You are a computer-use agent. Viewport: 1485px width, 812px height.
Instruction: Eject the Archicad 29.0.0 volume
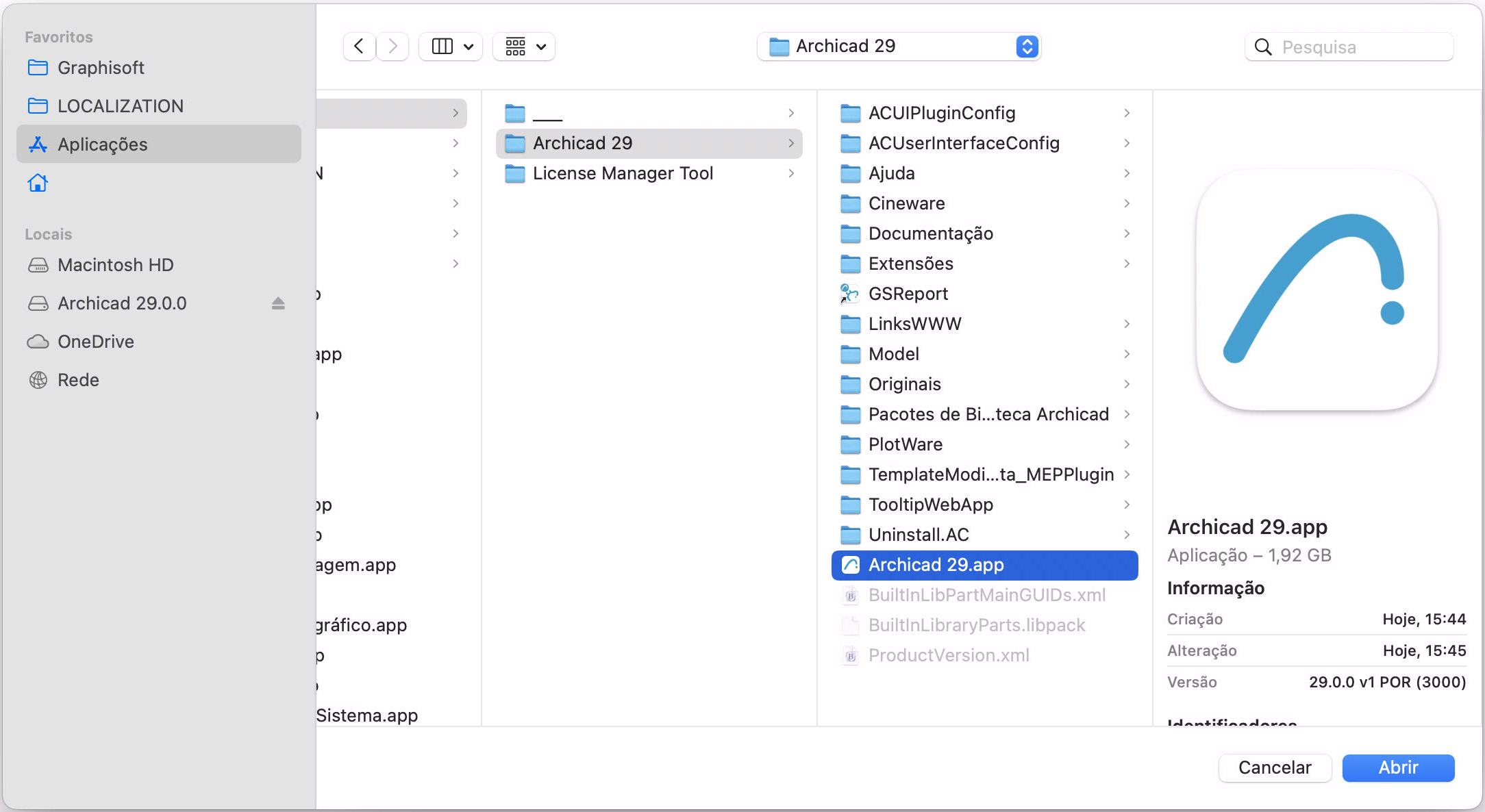[x=277, y=303]
